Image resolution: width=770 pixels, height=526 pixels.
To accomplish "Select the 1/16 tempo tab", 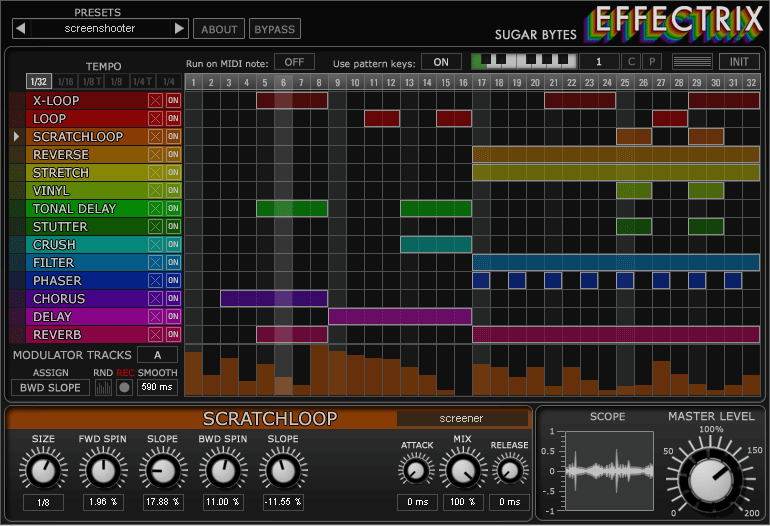I will coord(65,82).
